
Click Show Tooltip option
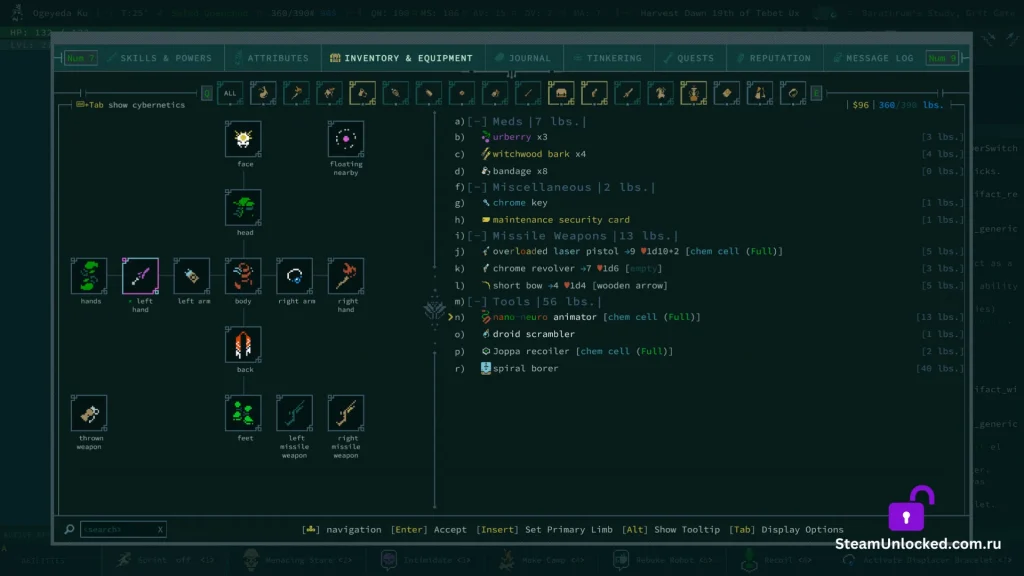671,530
